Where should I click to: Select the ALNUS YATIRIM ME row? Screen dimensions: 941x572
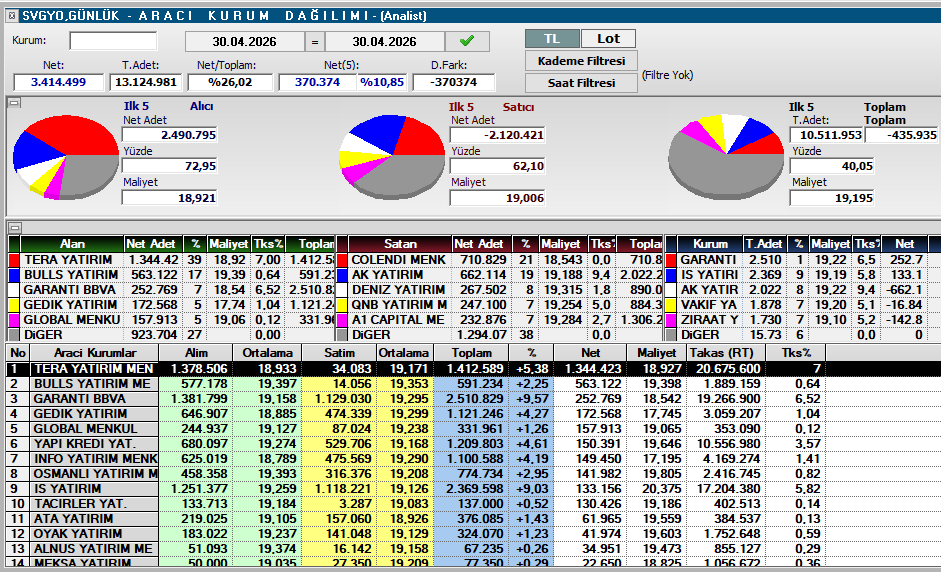(x=474, y=549)
